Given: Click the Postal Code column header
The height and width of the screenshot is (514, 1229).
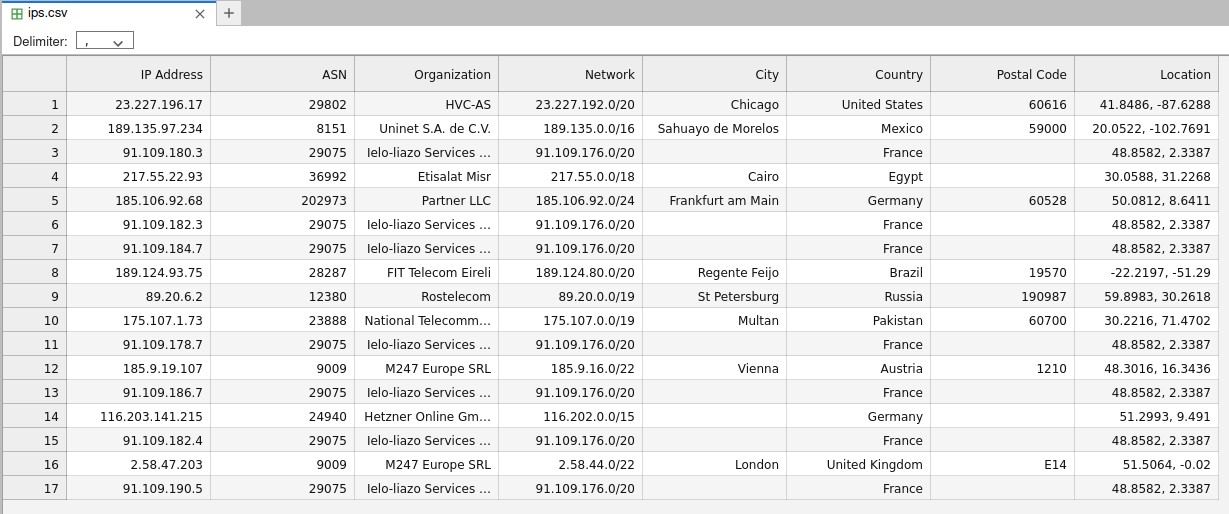Looking at the screenshot, I should point(1002,75).
